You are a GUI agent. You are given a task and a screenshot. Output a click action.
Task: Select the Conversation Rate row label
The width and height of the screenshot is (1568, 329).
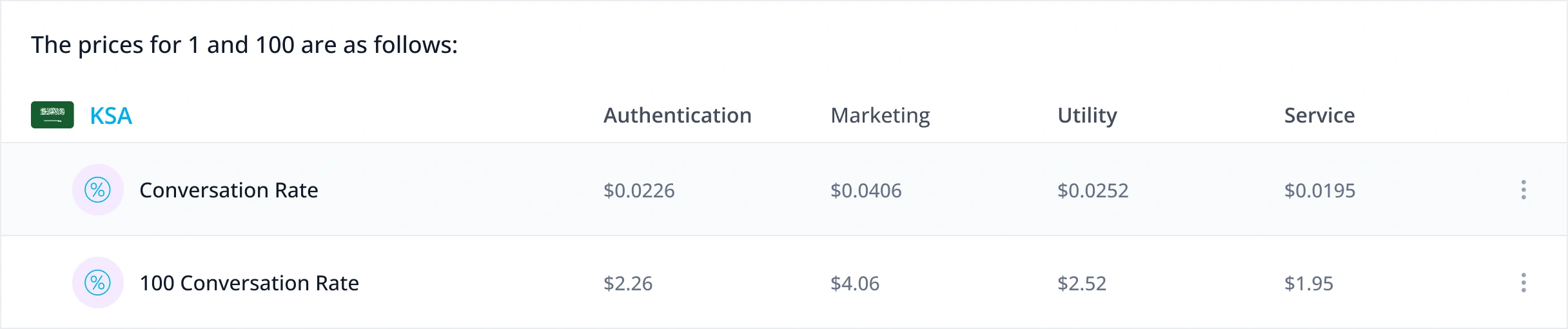click(x=229, y=190)
